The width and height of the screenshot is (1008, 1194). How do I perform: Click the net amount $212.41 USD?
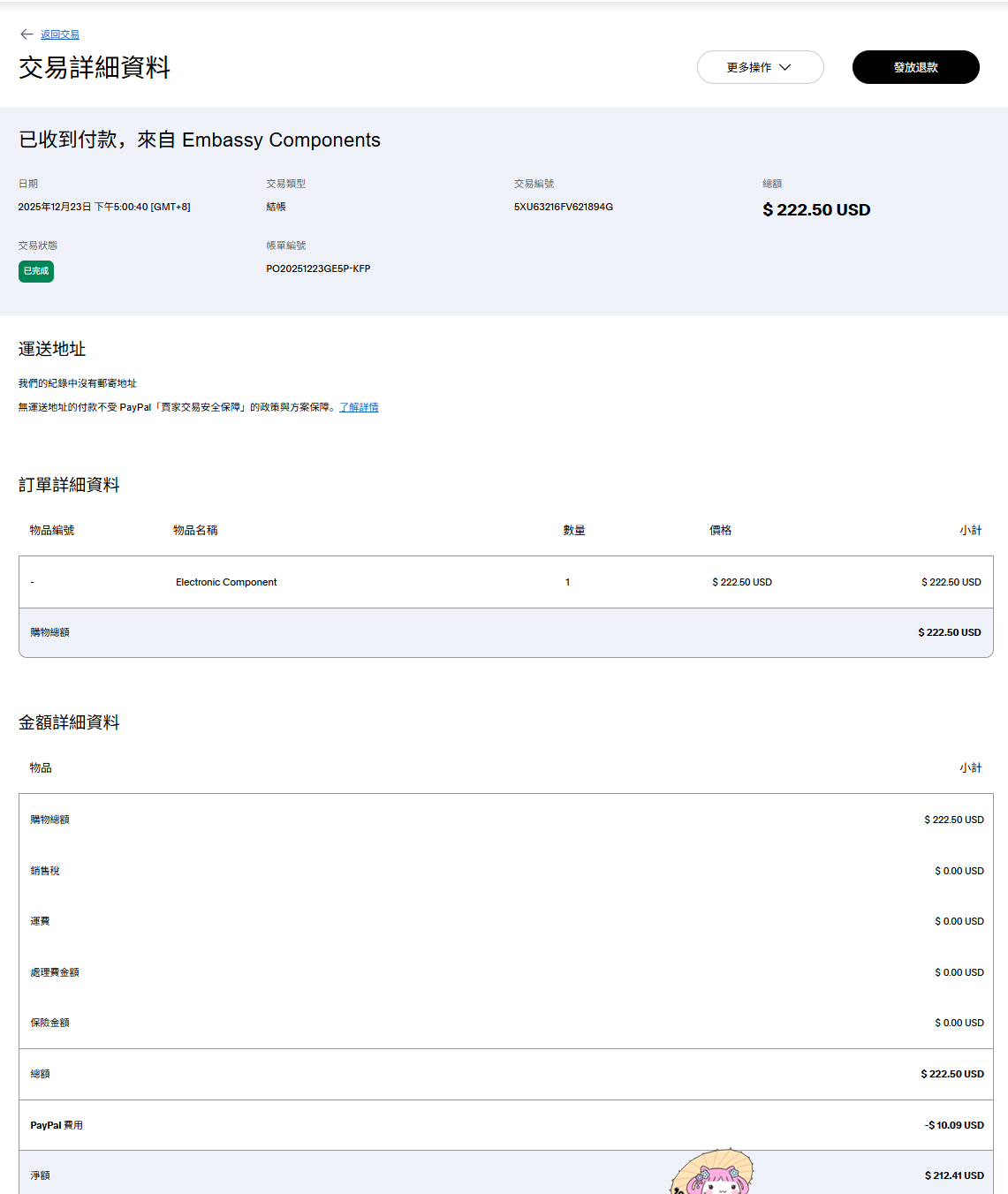coord(954,1175)
